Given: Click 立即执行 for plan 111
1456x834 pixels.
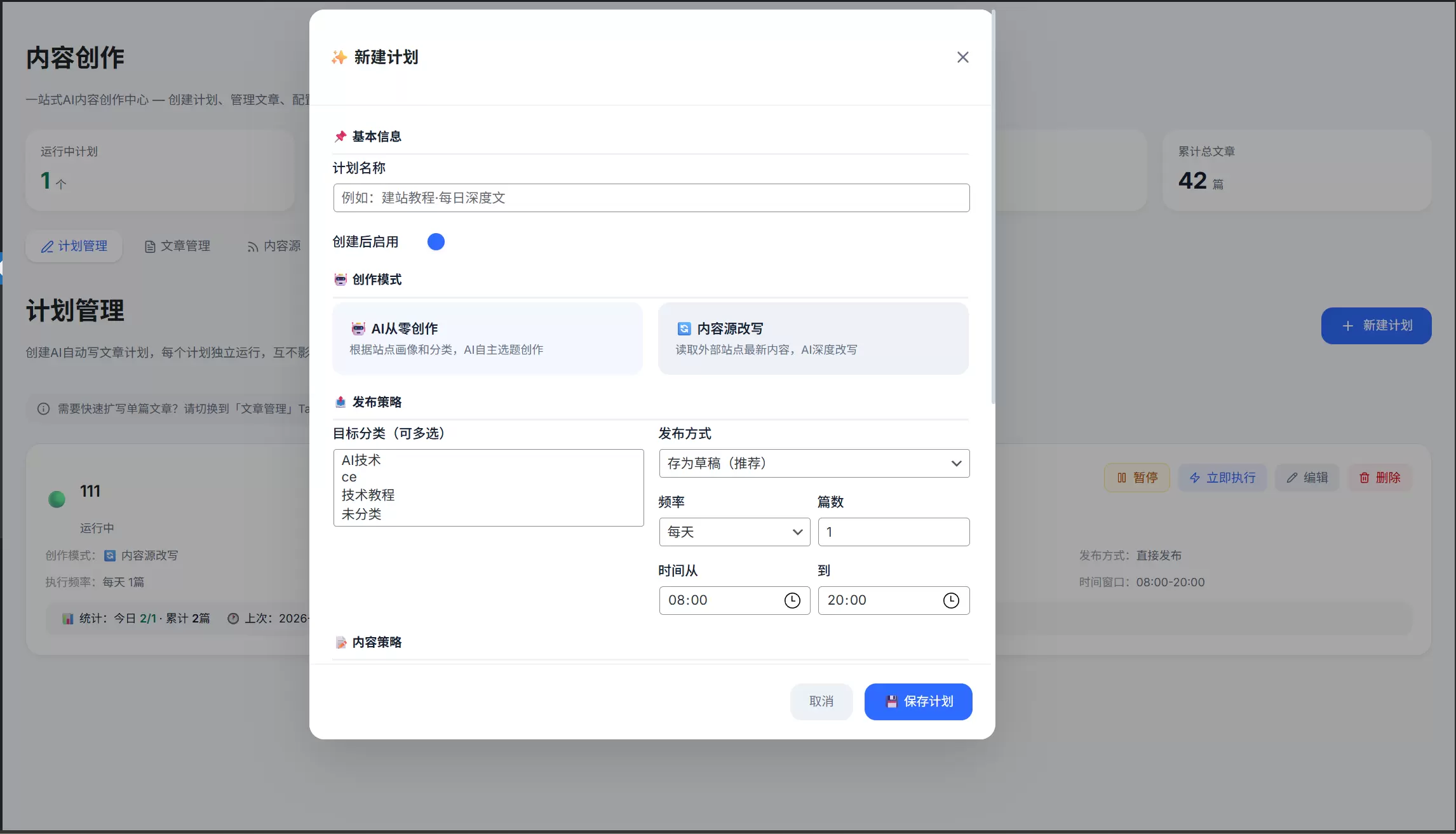Looking at the screenshot, I should (x=1223, y=478).
